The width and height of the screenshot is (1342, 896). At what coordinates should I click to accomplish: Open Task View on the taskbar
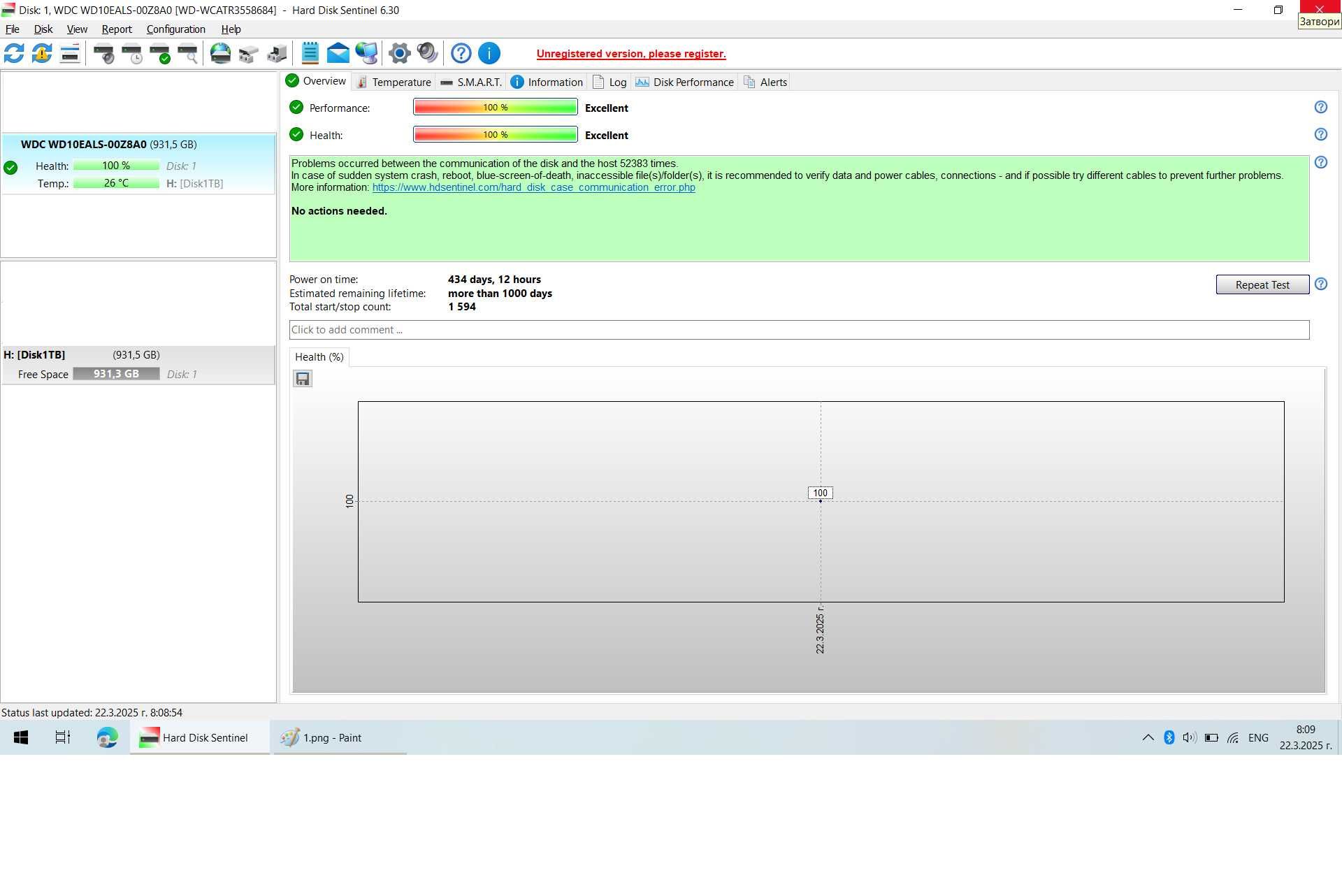coord(63,737)
